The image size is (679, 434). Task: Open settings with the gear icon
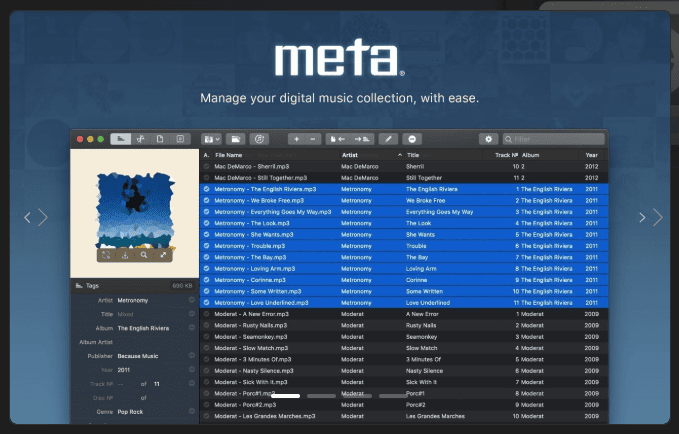click(x=488, y=139)
